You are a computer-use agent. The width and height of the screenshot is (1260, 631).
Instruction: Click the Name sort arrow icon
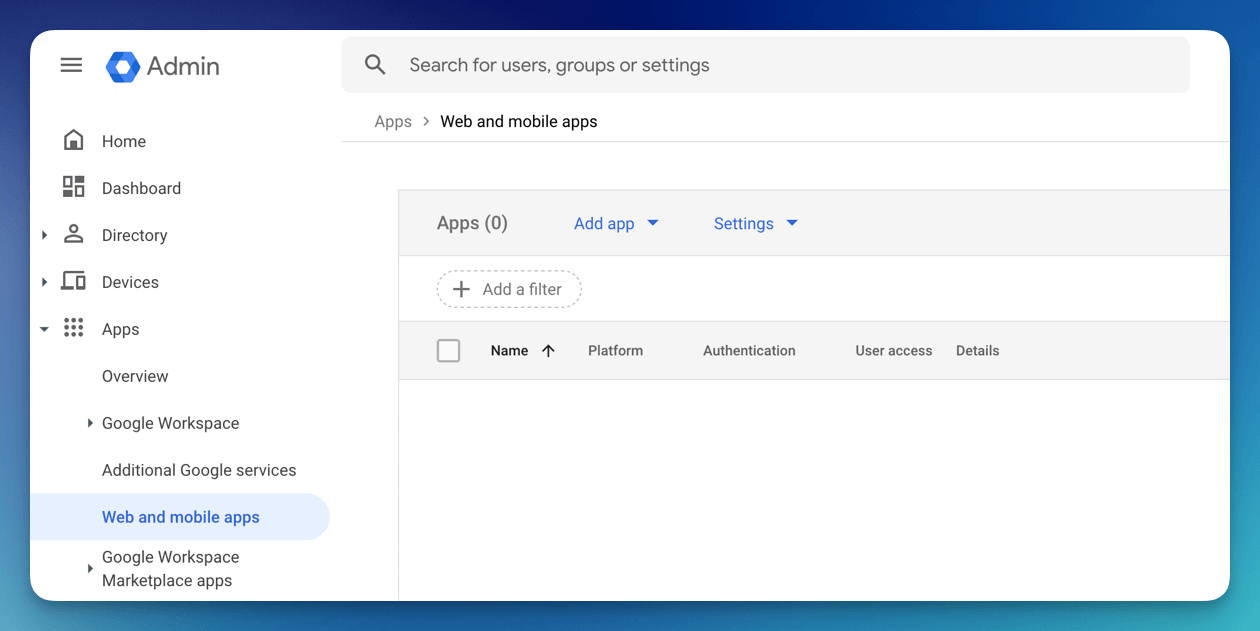point(548,351)
